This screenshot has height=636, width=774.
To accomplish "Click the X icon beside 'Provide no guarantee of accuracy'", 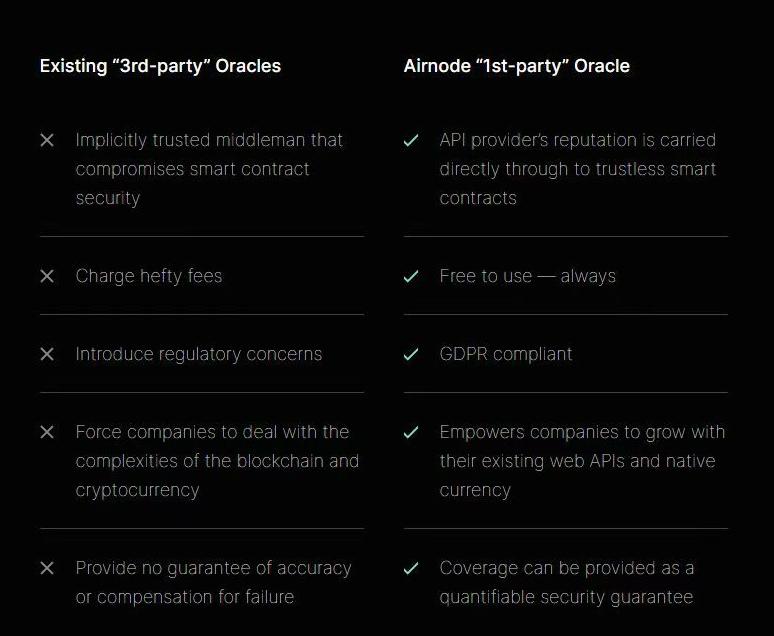I will [47, 568].
